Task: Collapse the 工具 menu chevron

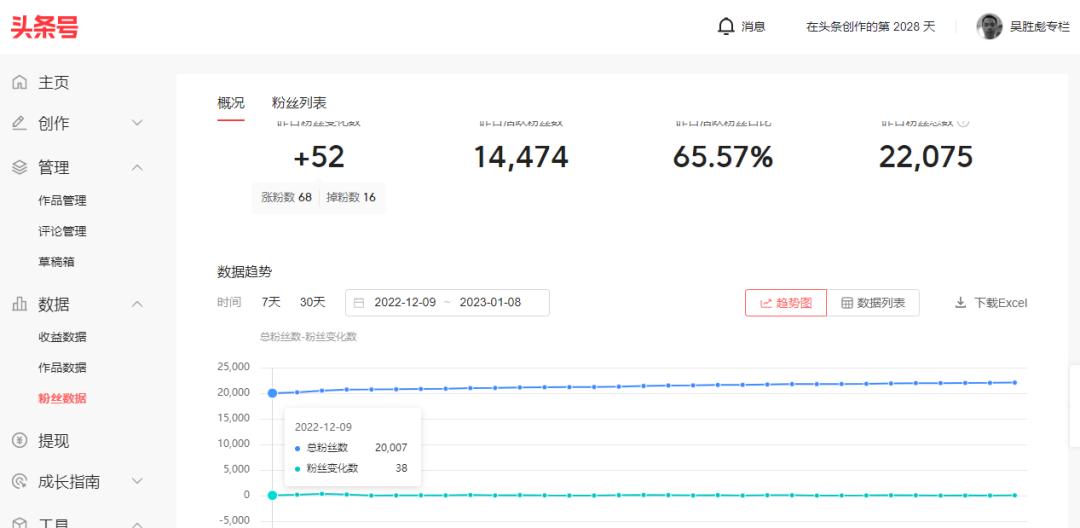Action: point(138,524)
